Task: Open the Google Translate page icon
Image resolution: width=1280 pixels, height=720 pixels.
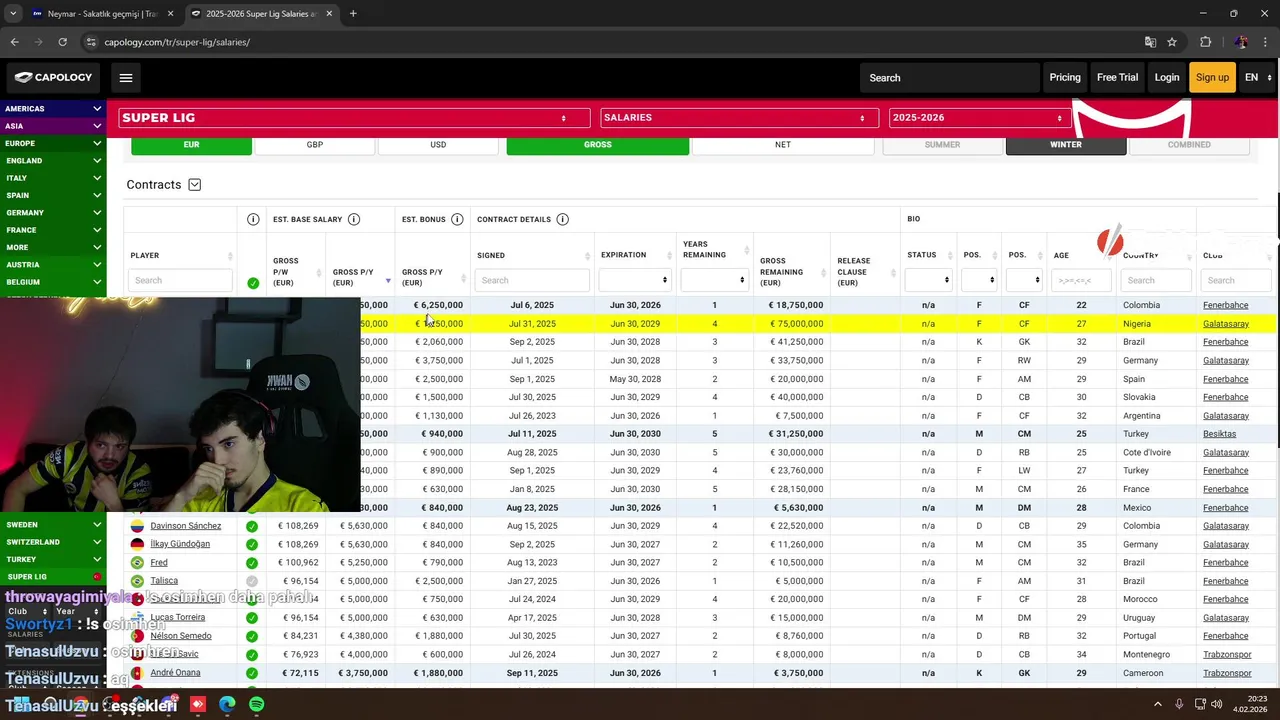Action: [x=1150, y=42]
